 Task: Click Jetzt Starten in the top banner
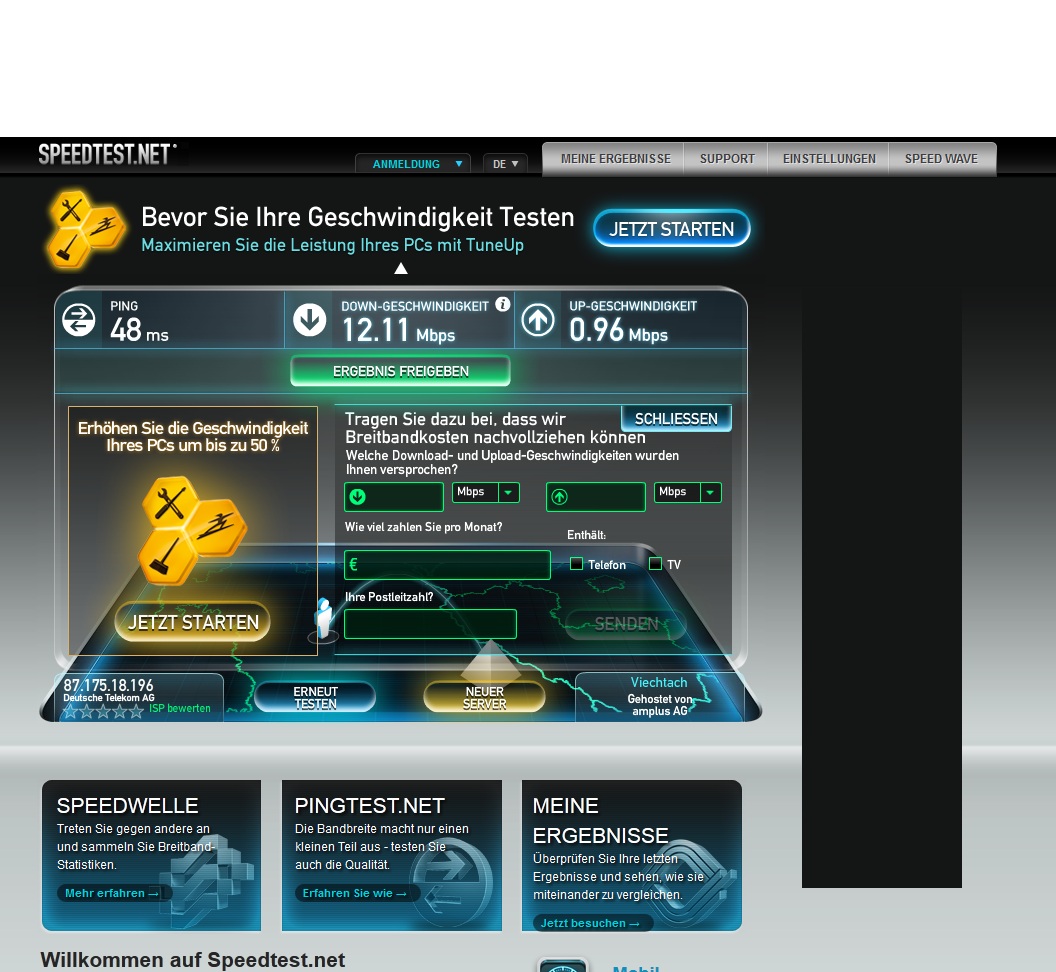point(671,229)
